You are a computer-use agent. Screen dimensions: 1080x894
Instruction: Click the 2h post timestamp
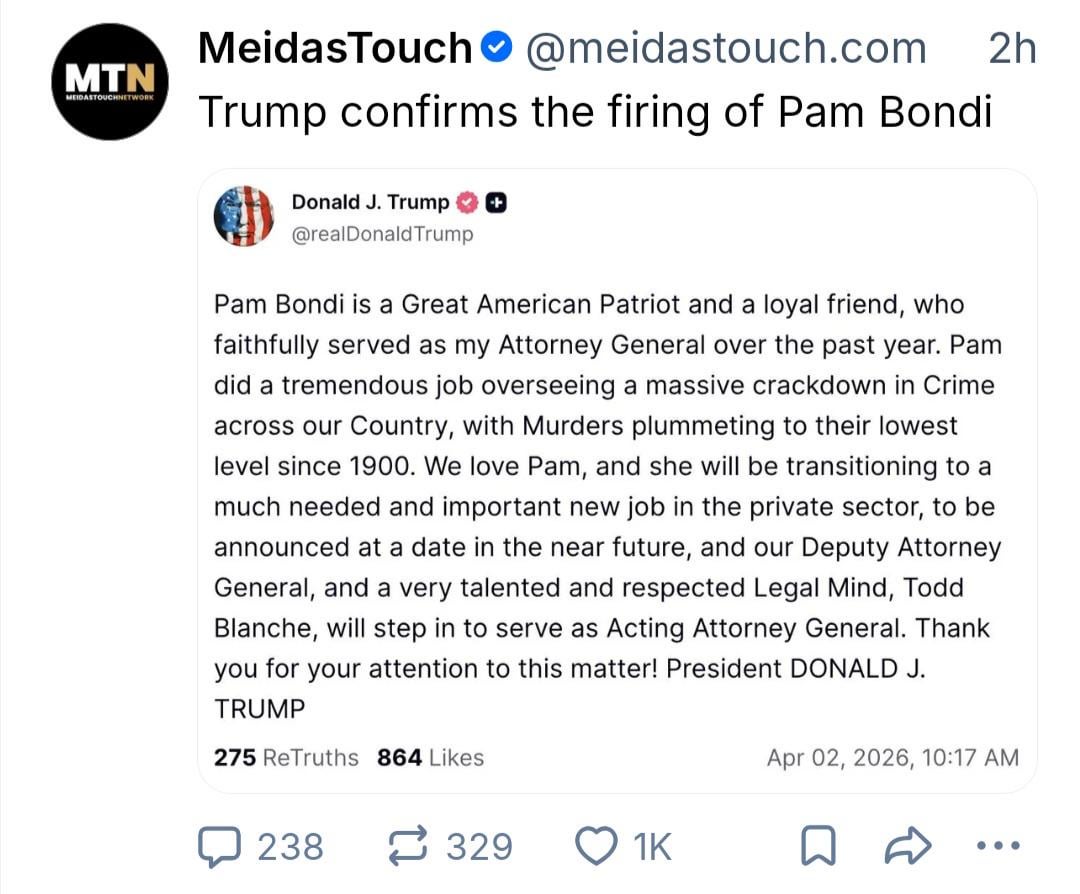pos(1012,48)
